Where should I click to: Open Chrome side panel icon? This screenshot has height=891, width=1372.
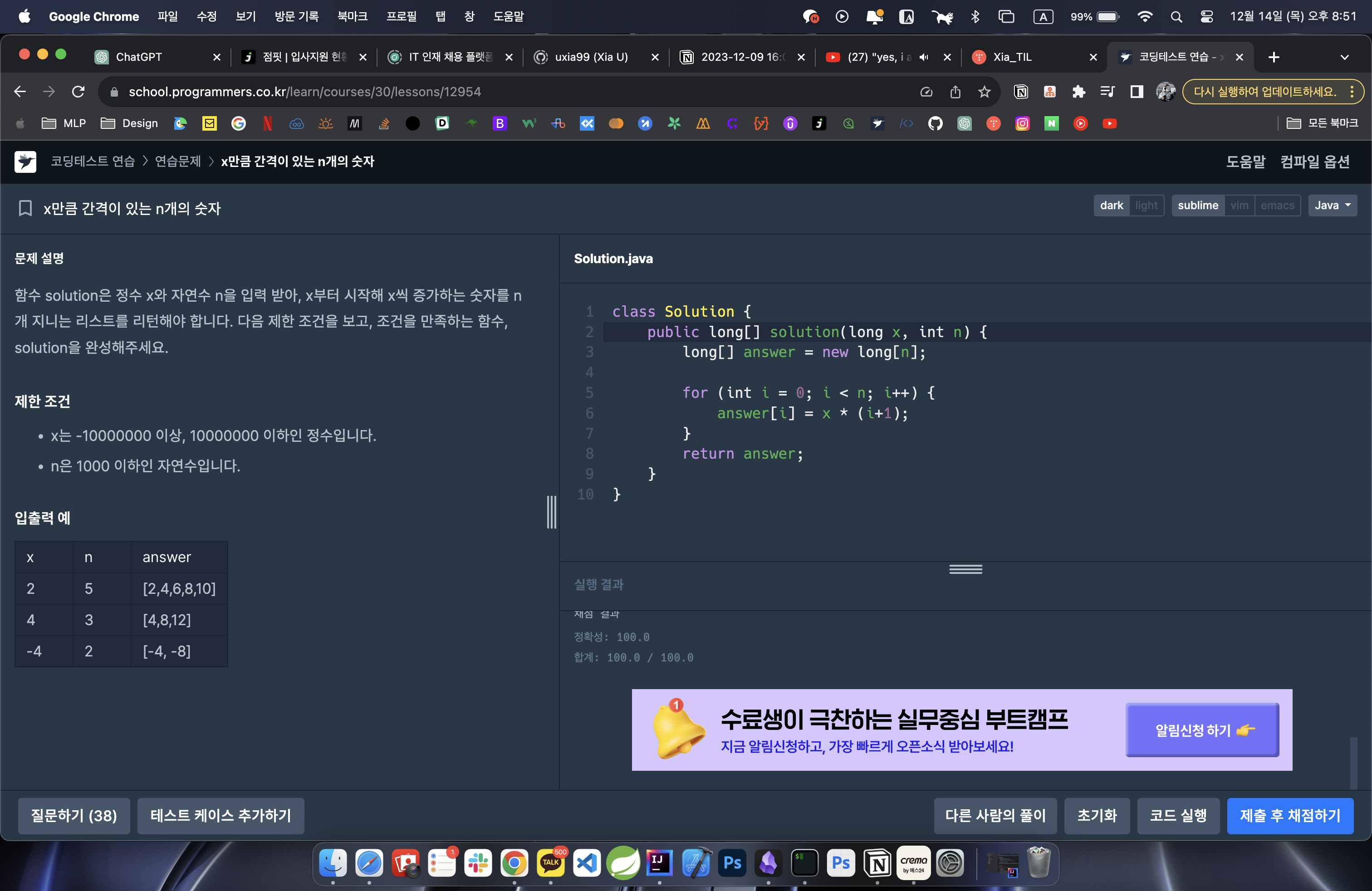click(1136, 92)
